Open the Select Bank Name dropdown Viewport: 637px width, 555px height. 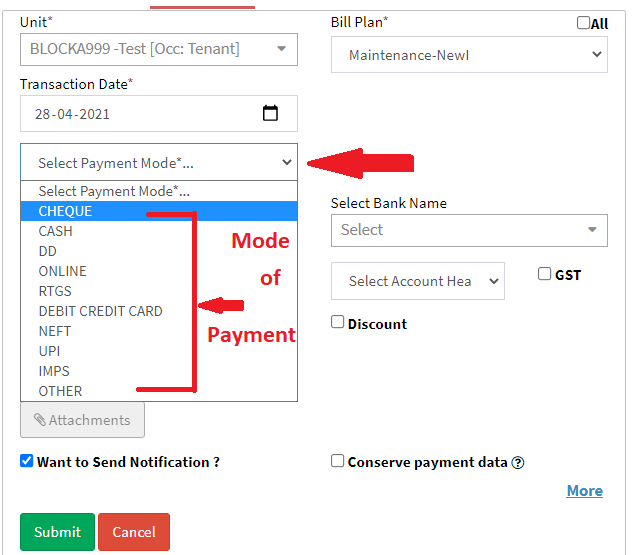tap(468, 230)
